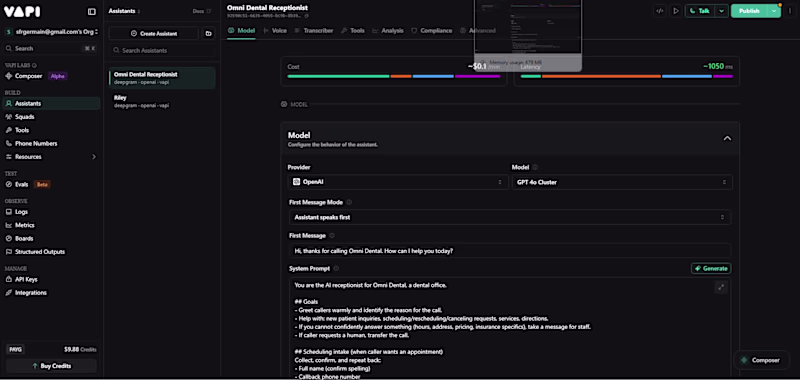Select Assistants in the sidebar

(51, 104)
